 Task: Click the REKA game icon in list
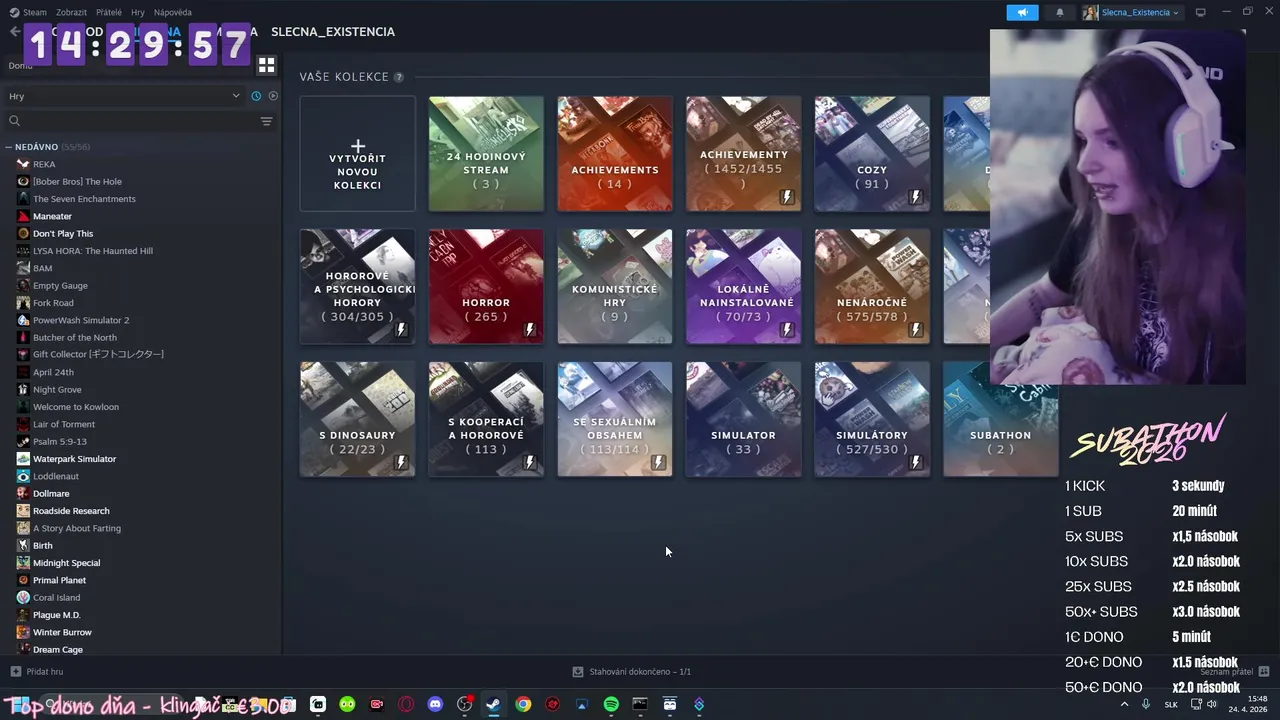pyautogui.click(x=23, y=164)
